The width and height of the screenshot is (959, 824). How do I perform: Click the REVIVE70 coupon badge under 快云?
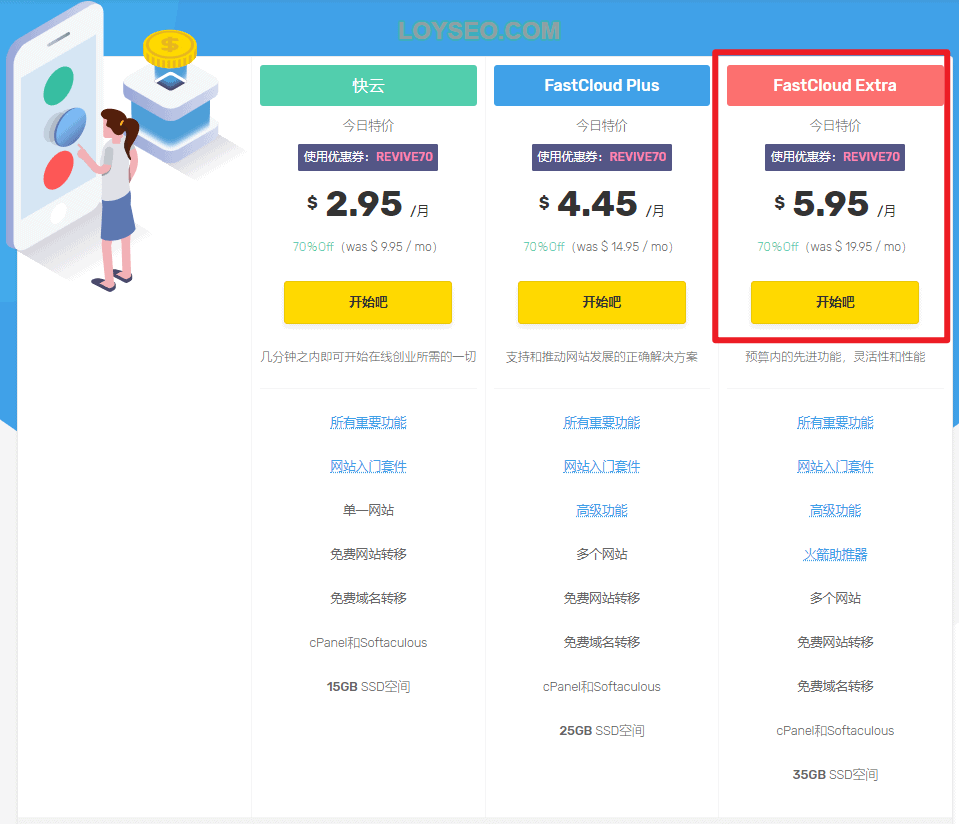(x=368, y=157)
